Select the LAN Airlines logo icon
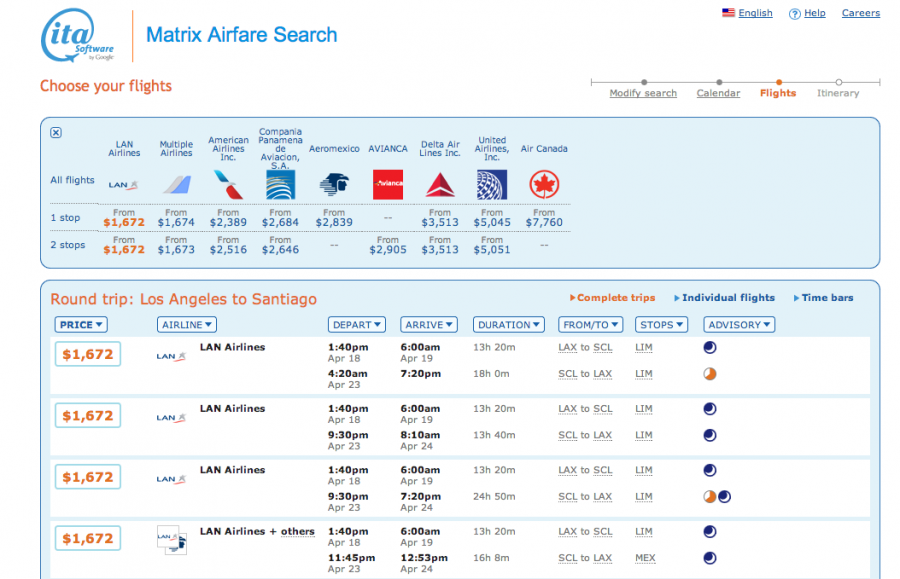 (123, 184)
